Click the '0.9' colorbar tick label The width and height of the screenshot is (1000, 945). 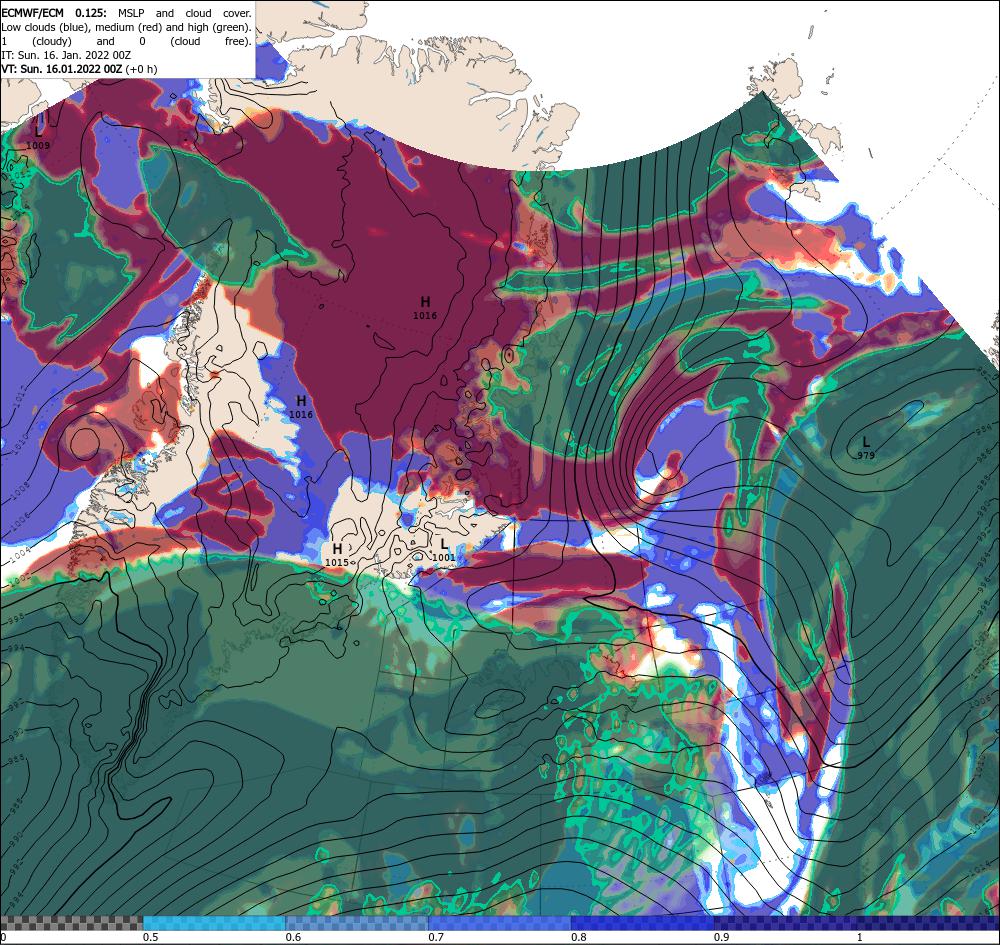click(x=722, y=937)
